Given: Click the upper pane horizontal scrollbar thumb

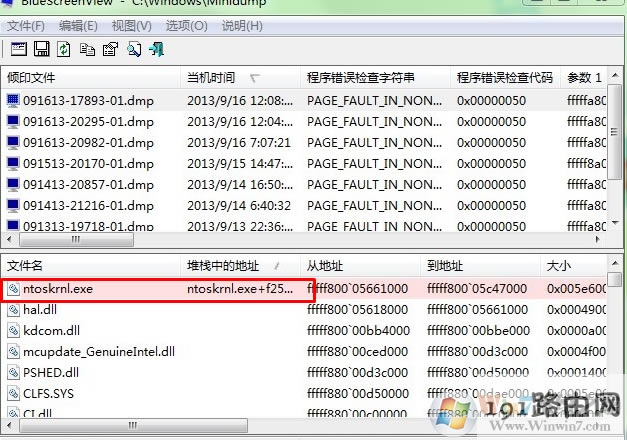Looking at the screenshot, I should [76, 239].
